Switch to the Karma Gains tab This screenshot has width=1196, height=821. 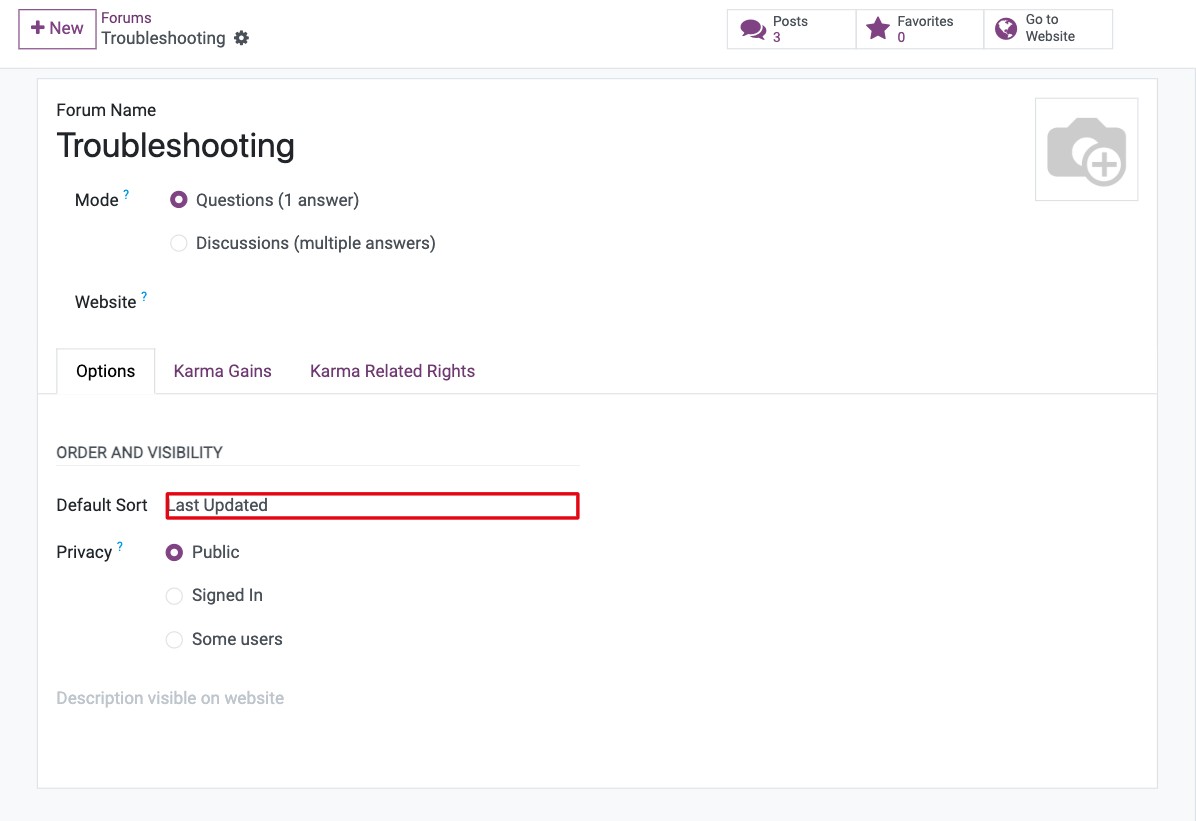pos(223,372)
